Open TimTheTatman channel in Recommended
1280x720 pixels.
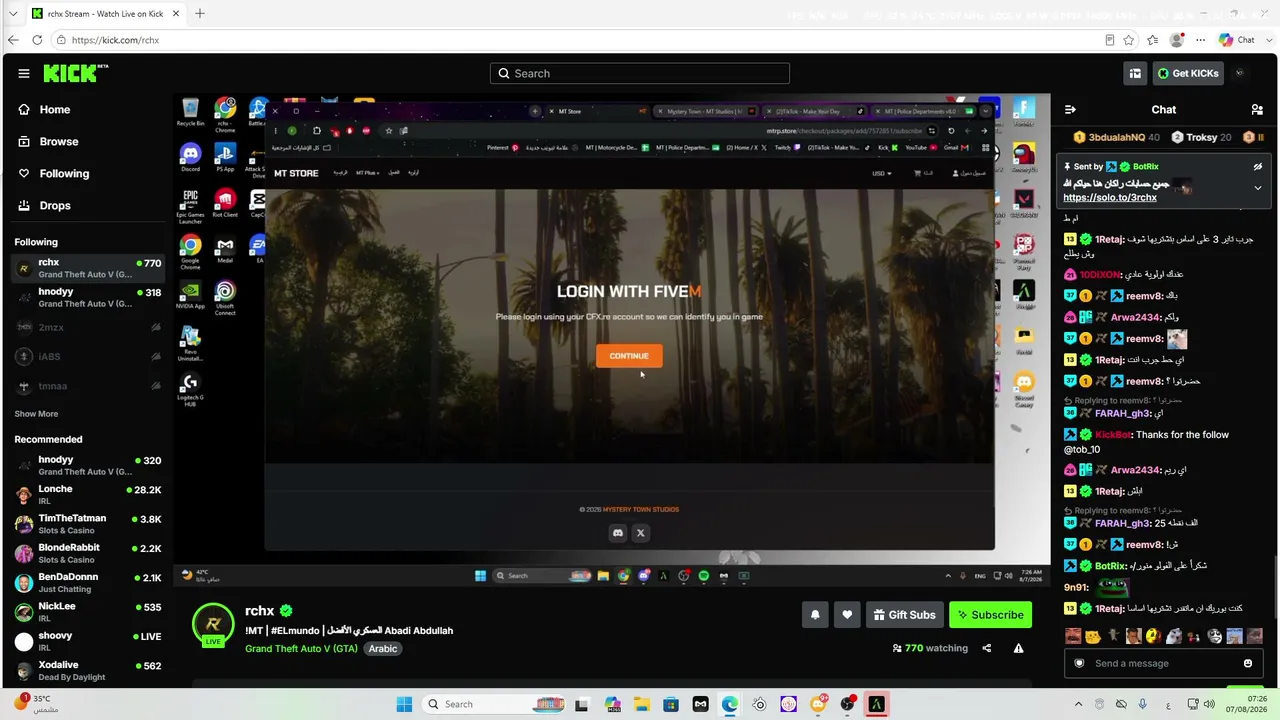tap(88, 524)
